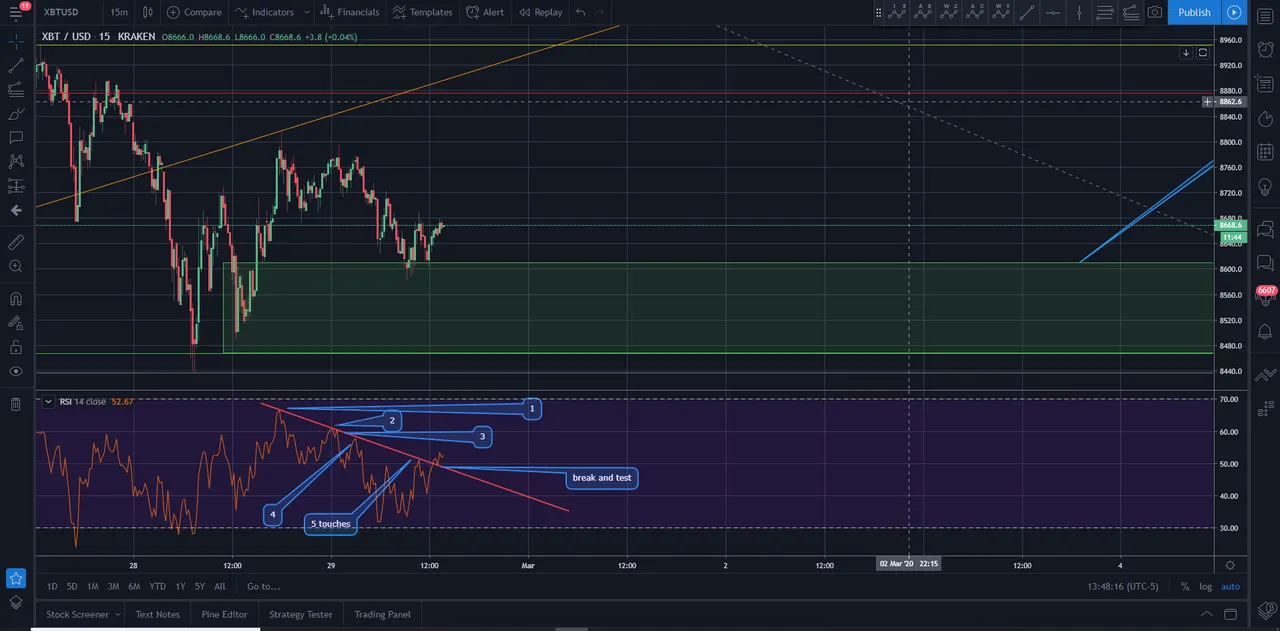This screenshot has width=1280, height=631.
Task: Open the candlestick chart style selector
Action: click(148, 12)
